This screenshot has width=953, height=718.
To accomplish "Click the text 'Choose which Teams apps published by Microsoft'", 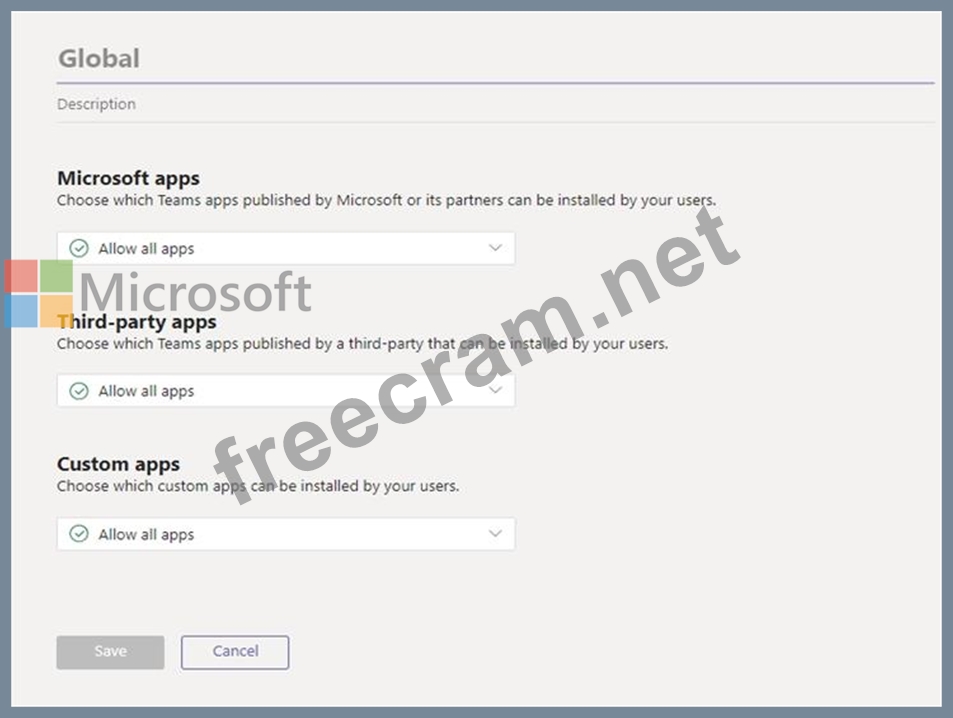I will (230, 200).
